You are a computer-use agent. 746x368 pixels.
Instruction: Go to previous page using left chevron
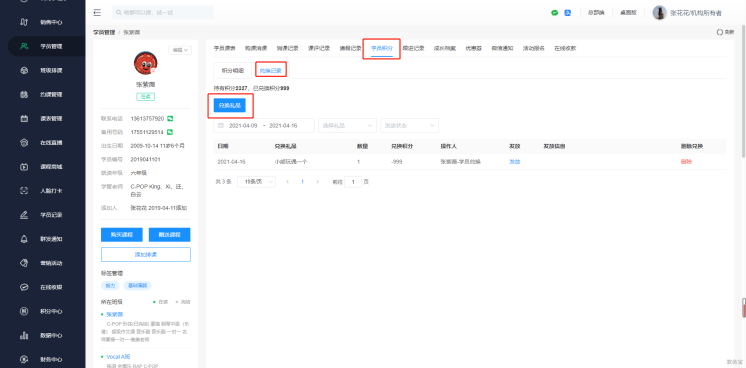(287, 182)
